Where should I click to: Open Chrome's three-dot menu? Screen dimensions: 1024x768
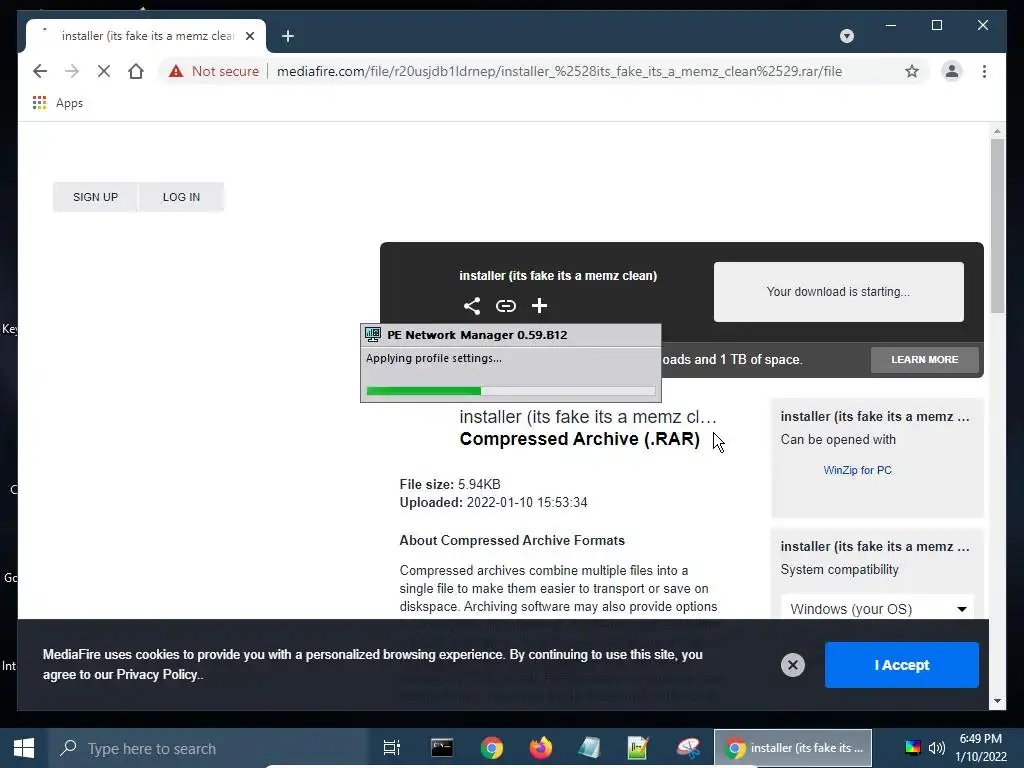pyautogui.click(x=984, y=71)
